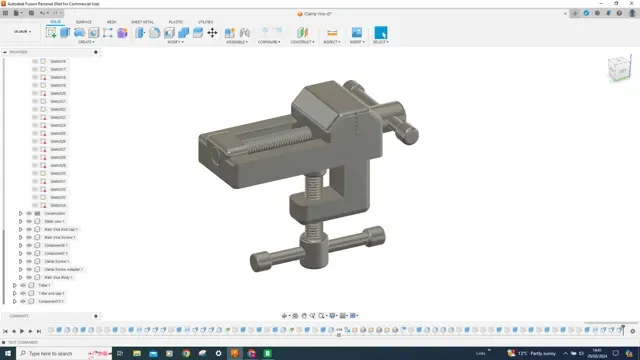
Task: Expand Main Vice Body 1 tree node
Action: (x=20, y=277)
